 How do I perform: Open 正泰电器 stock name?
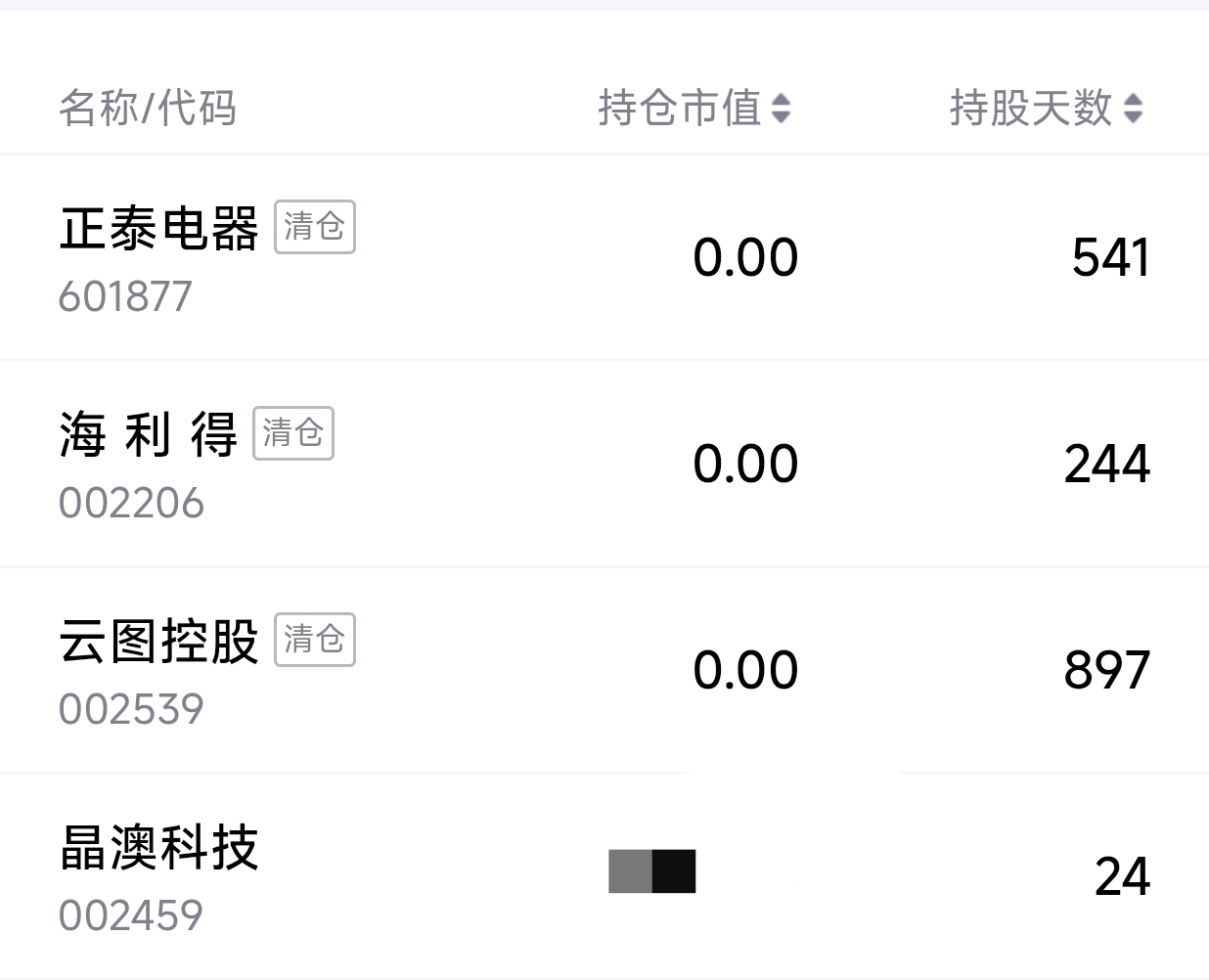(158, 229)
